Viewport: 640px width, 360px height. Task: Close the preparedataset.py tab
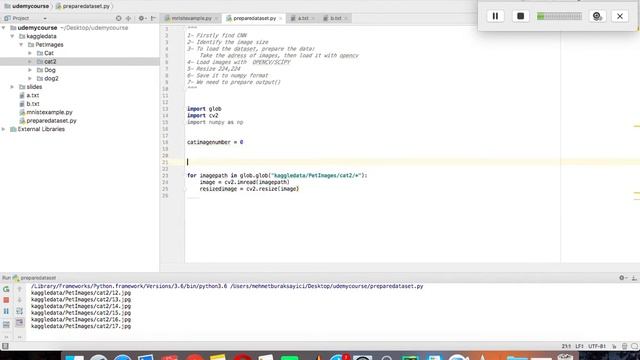281,18
